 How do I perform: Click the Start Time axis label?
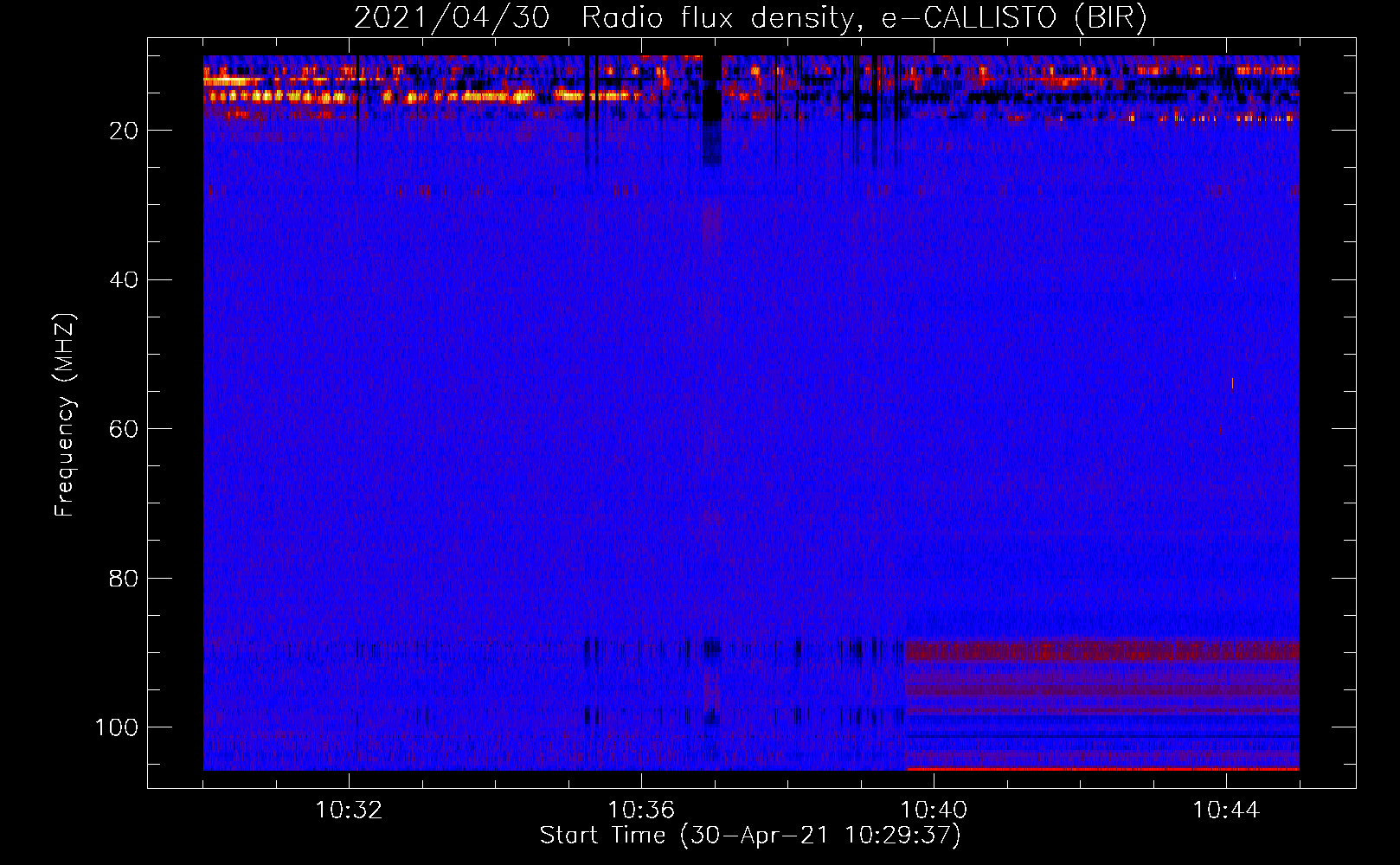(x=750, y=836)
